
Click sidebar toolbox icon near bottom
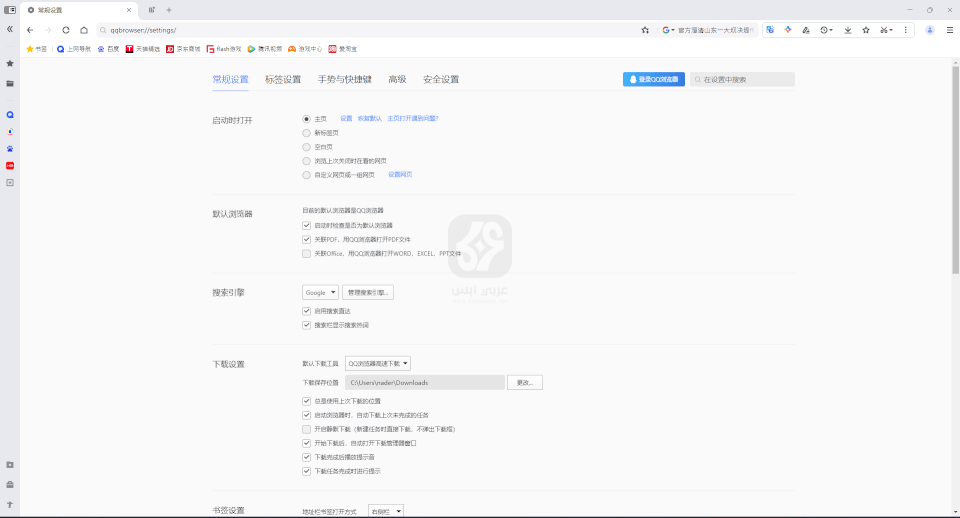point(10,484)
